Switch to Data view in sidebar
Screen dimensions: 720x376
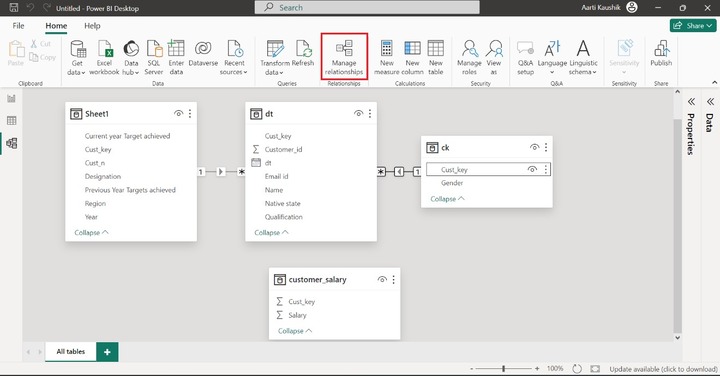pos(11,121)
